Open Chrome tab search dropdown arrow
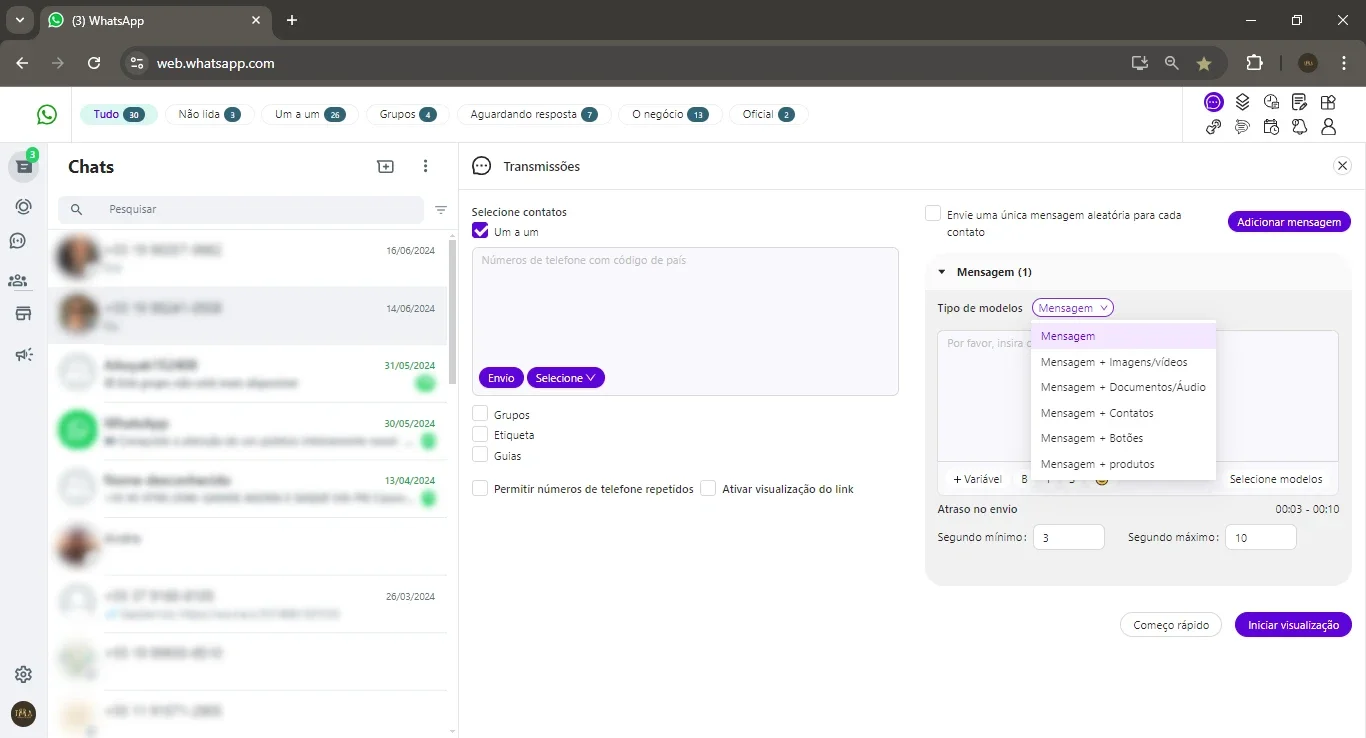The height and width of the screenshot is (738, 1366). click(x=19, y=20)
